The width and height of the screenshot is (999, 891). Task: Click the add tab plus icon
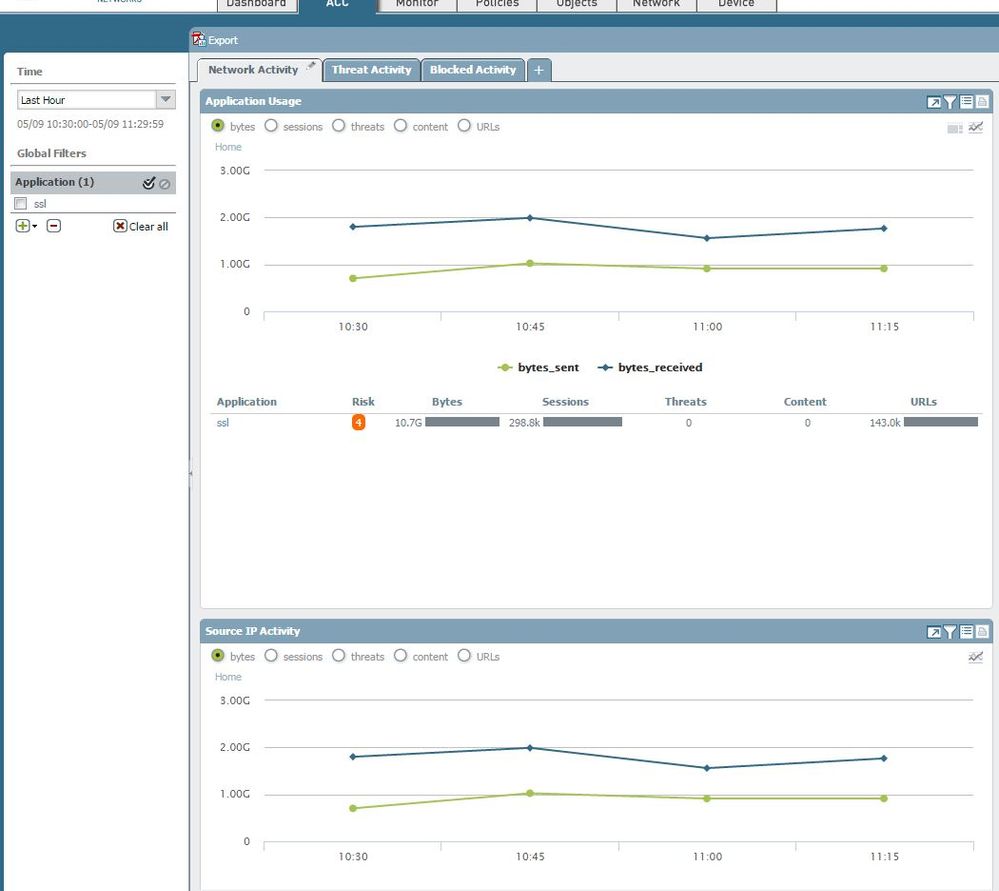coord(538,70)
